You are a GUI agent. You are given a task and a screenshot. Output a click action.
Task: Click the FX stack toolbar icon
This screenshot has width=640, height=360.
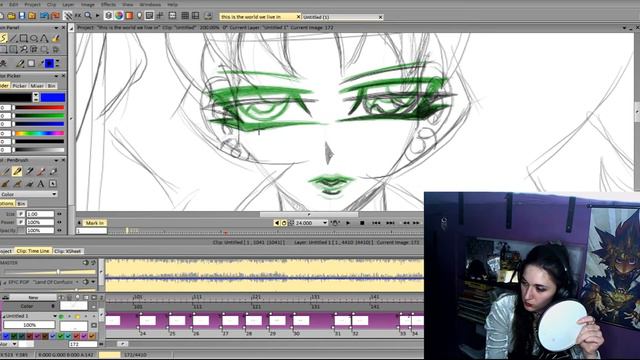coord(78,16)
